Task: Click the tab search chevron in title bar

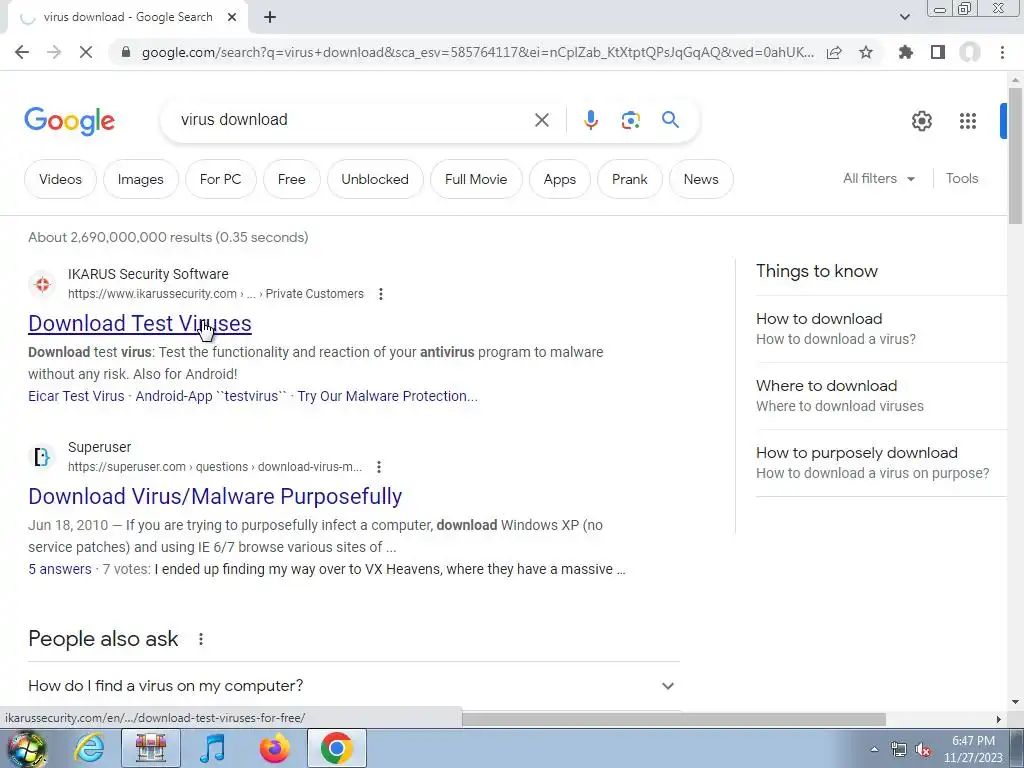Action: tap(904, 17)
